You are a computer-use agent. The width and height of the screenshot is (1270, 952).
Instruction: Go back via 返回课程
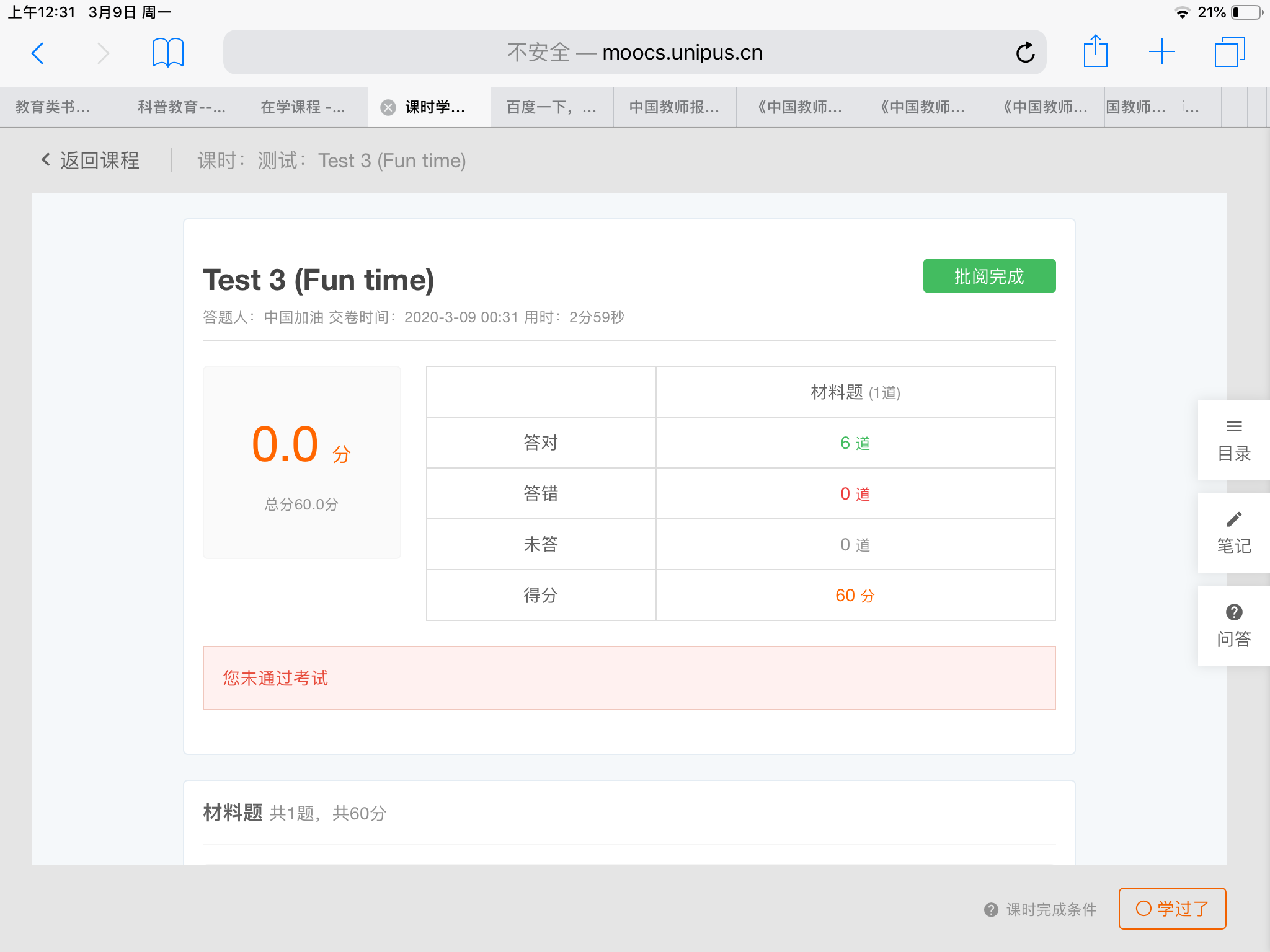coord(91,161)
